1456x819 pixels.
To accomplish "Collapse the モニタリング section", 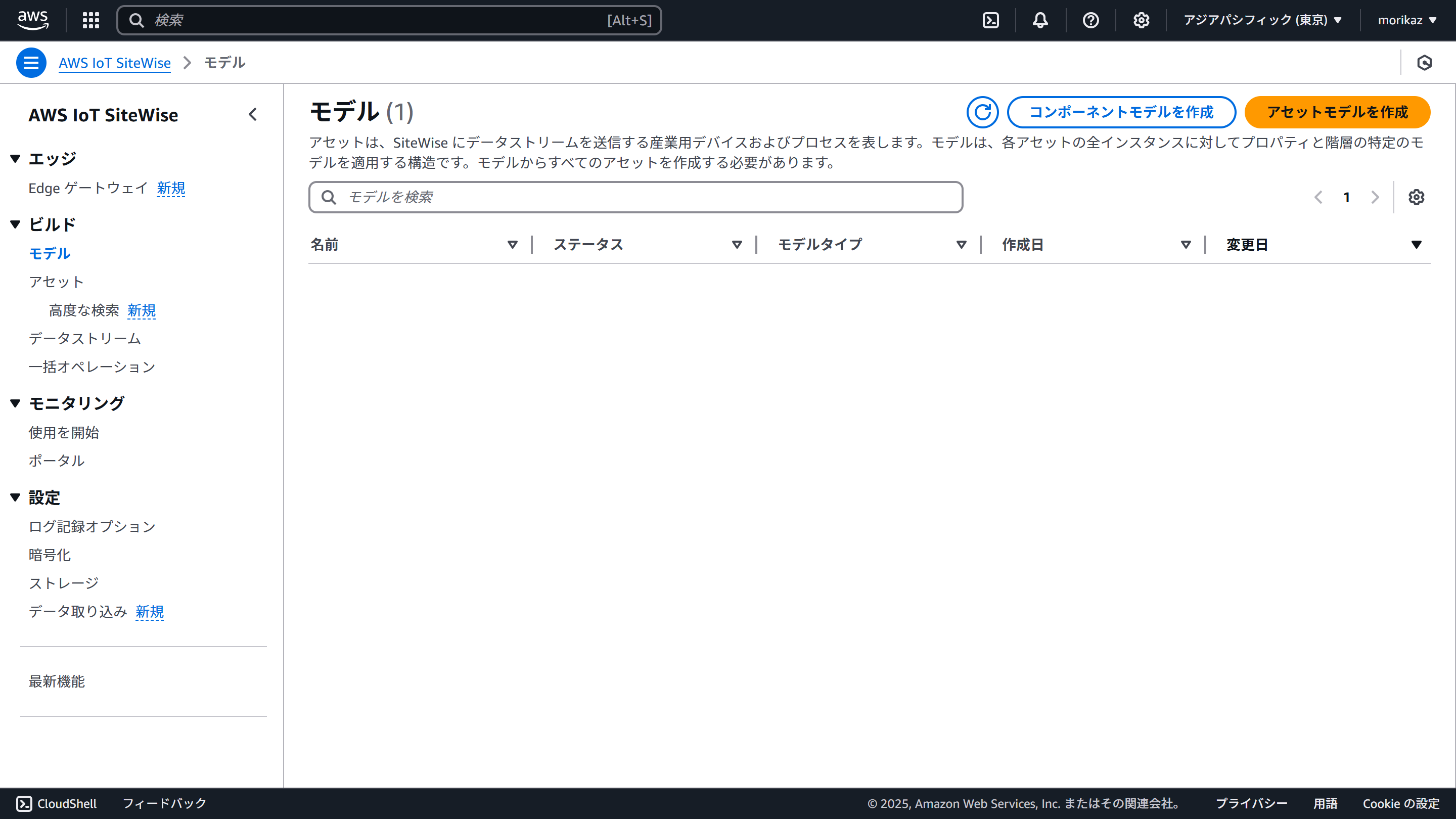I will click(x=15, y=403).
